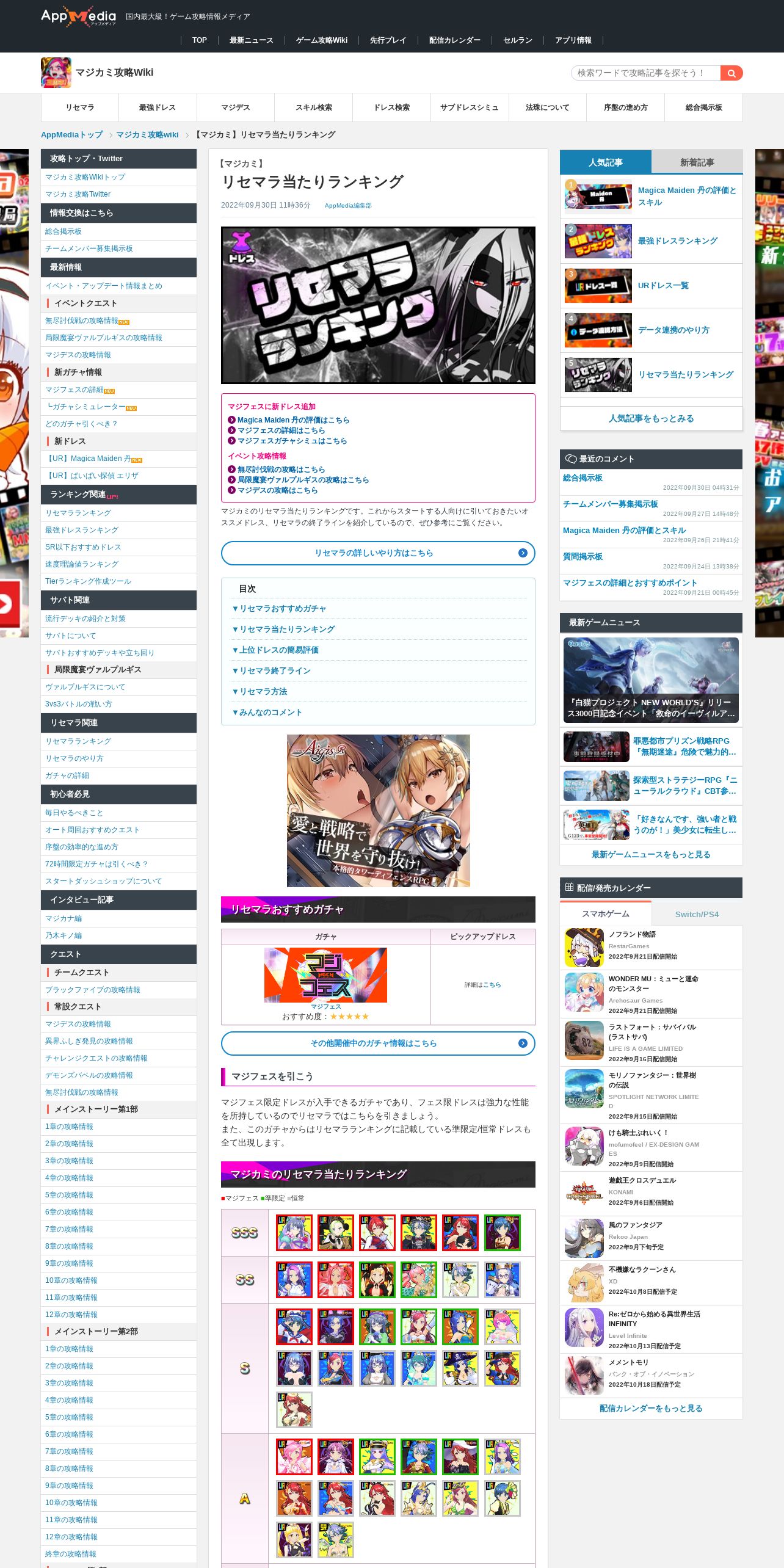
Task: Jump to リセマラおすすめガチャ in table of contents
Action: pos(279,609)
